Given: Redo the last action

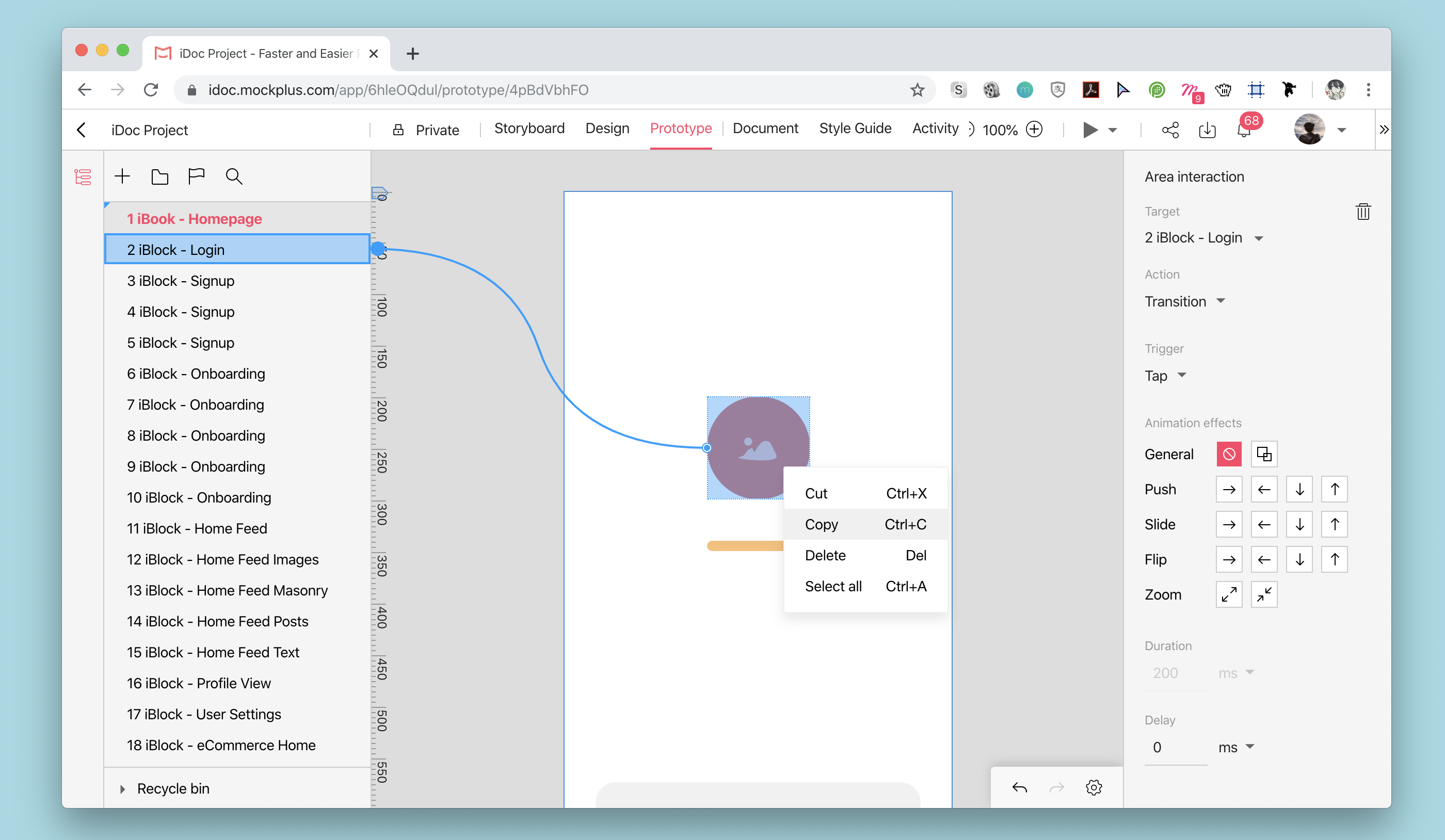Looking at the screenshot, I should 1057,787.
